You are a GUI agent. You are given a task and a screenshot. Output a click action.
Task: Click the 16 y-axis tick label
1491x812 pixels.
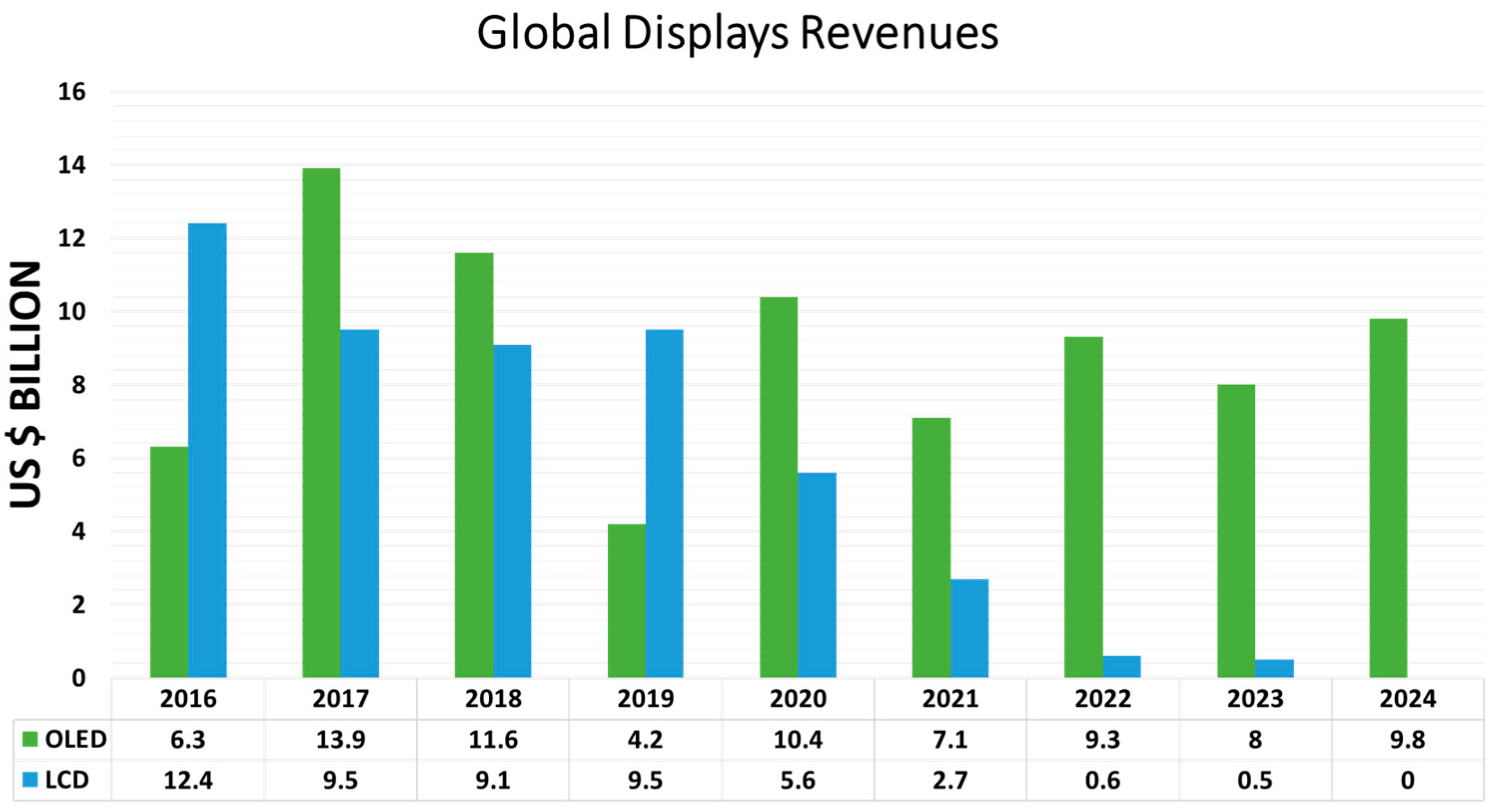click(x=72, y=91)
